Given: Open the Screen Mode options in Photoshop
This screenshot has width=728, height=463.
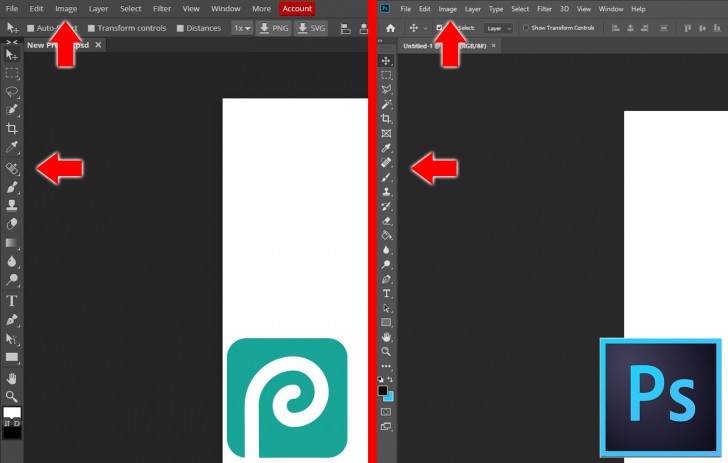Looking at the screenshot, I should pyautogui.click(x=386, y=426).
